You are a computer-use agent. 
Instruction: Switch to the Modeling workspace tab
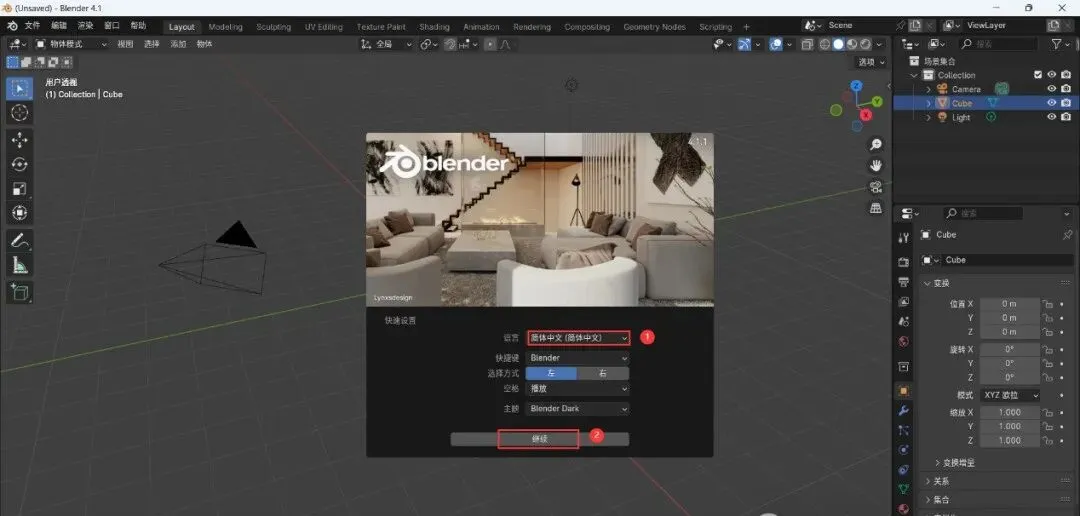click(x=225, y=27)
